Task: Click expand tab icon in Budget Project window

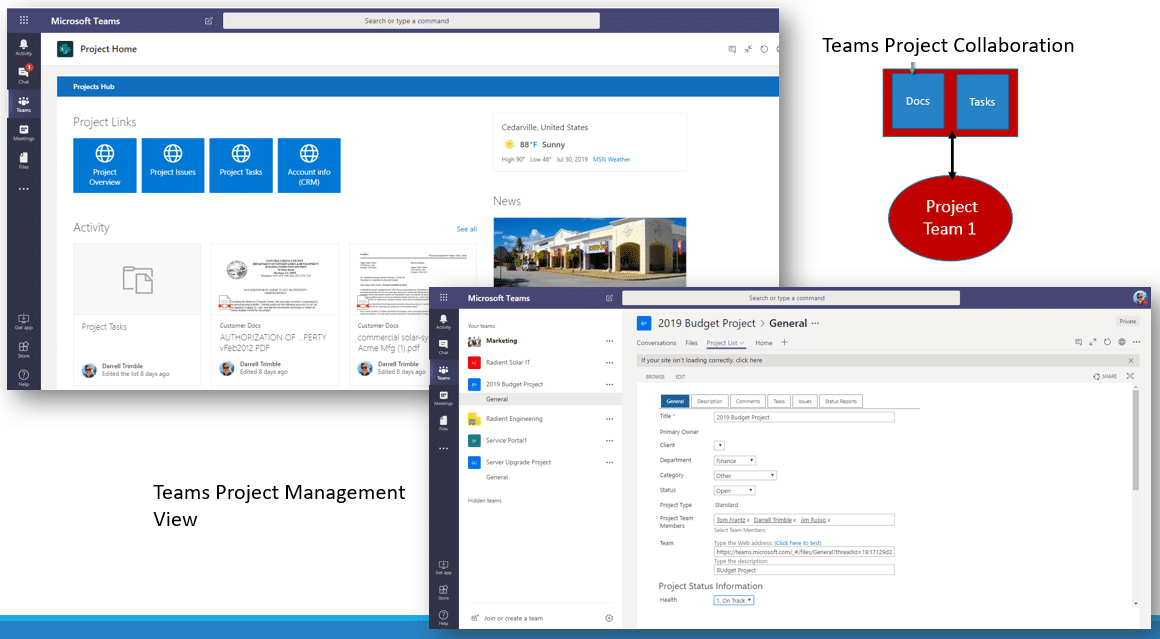Action: click(1093, 342)
